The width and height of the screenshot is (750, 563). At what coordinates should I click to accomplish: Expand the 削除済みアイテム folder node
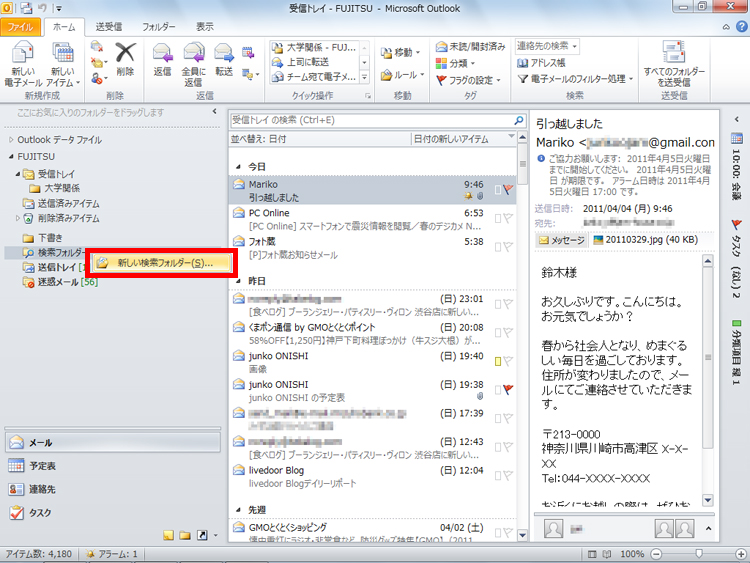pos(18,218)
